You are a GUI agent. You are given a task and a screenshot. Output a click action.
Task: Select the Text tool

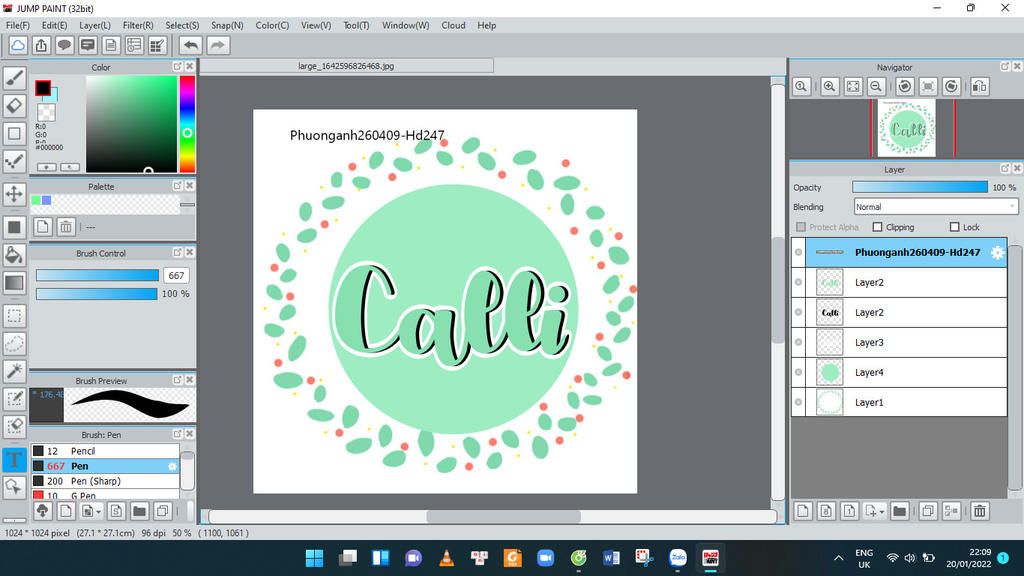(14, 459)
